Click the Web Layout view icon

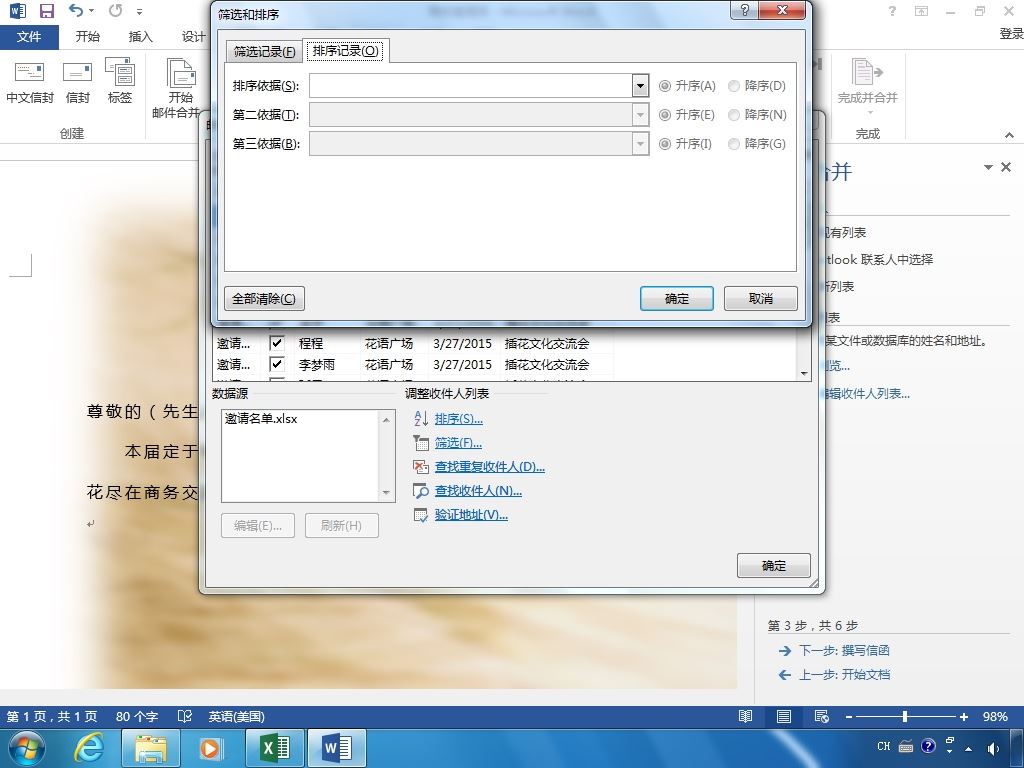[822, 716]
